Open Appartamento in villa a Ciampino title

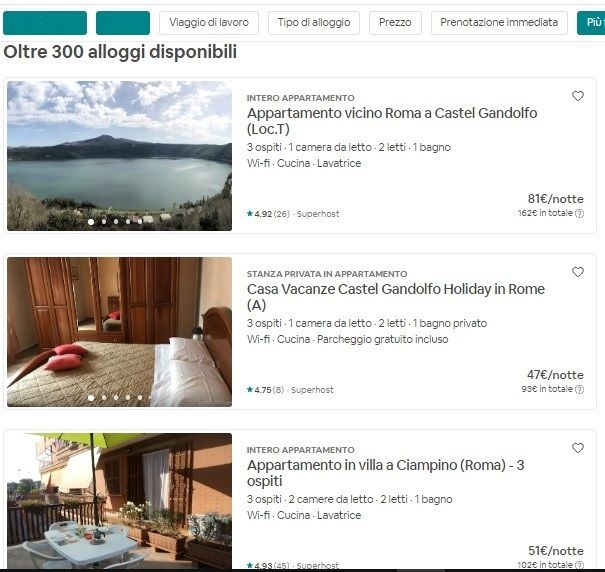point(385,473)
